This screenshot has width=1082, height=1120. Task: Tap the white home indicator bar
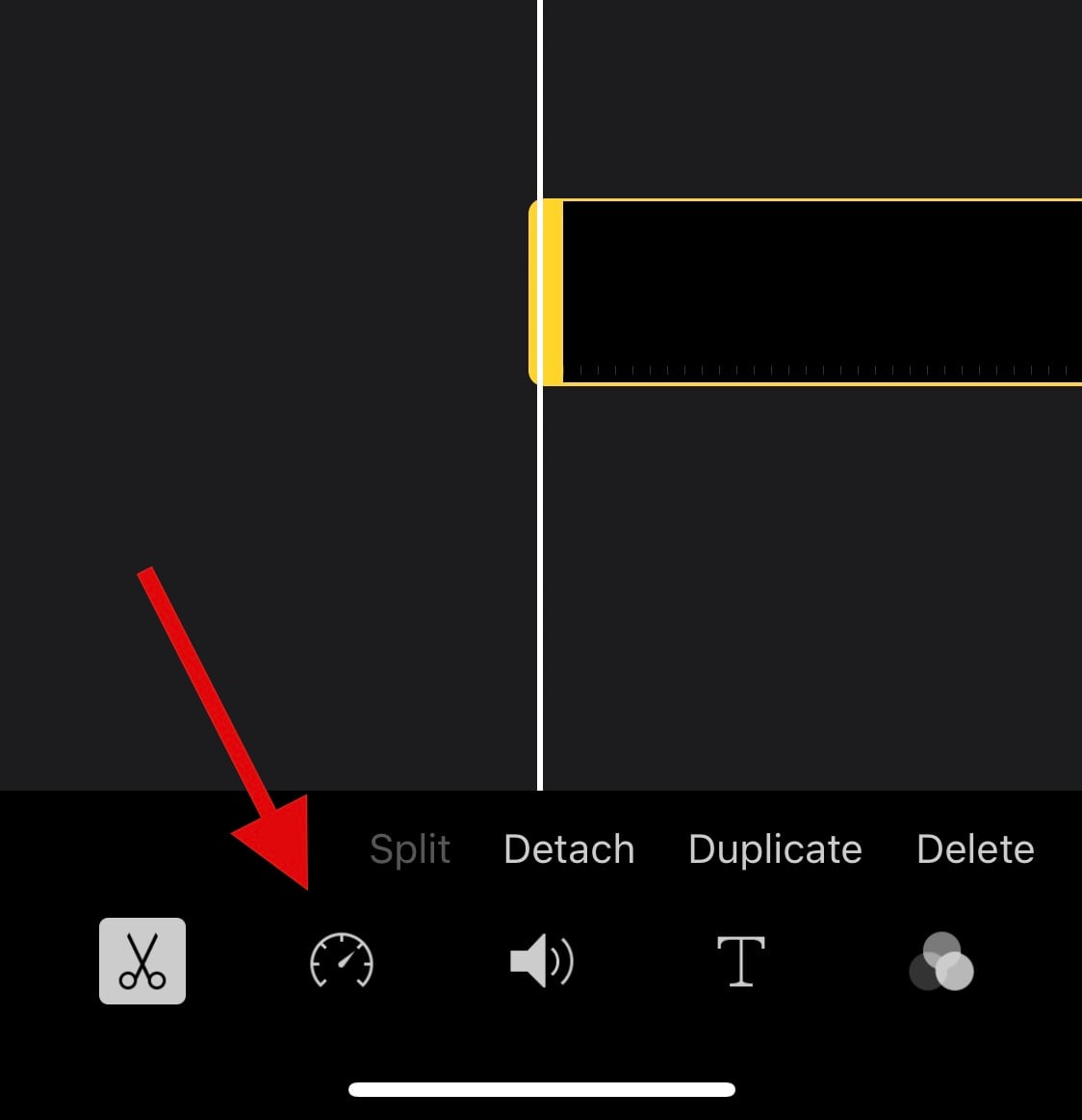541,1089
